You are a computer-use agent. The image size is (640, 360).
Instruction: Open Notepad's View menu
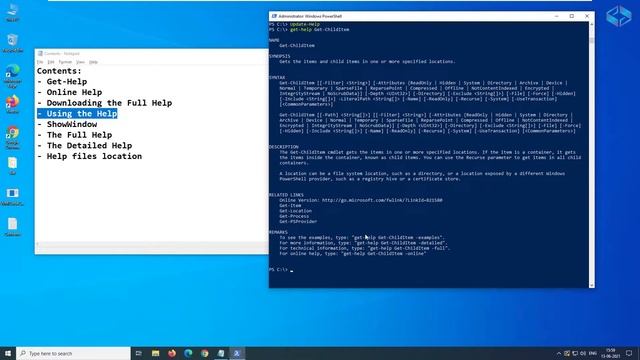click(80, 62)
